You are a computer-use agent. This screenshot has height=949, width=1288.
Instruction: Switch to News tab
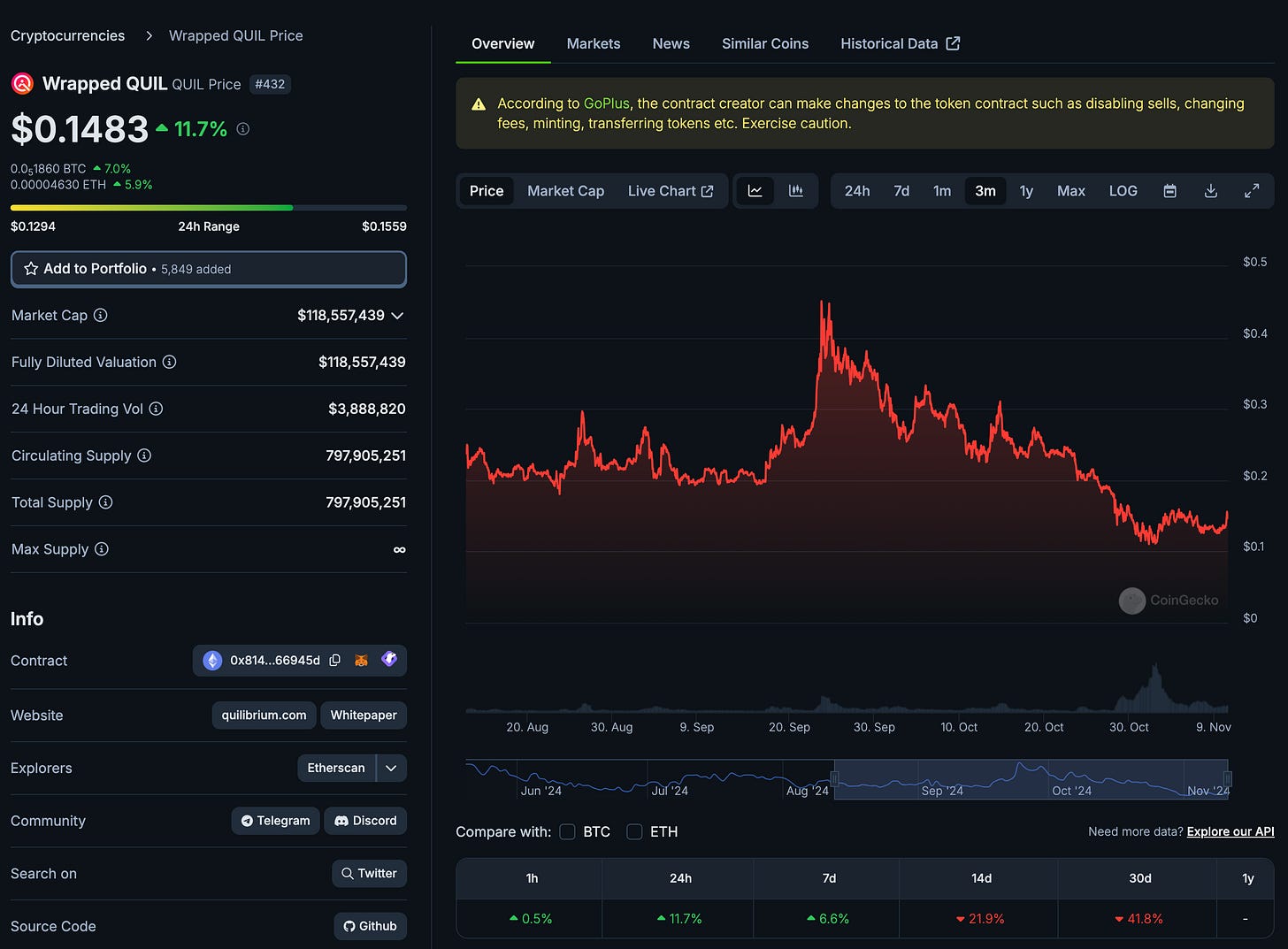[671, 43]
